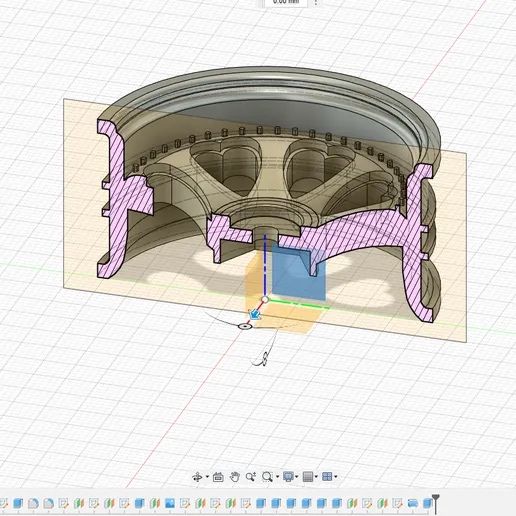The width and height of the screenshot is (516, 516).
Task: Select the canvas image feature in timeline
Action: pyautogui.click(x=170, y=503)
